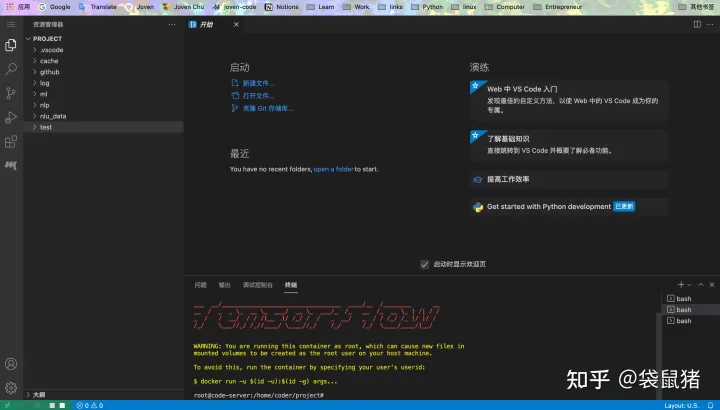
Task: Open the Manage gear settings icon
Action: (x=11, y=387)
